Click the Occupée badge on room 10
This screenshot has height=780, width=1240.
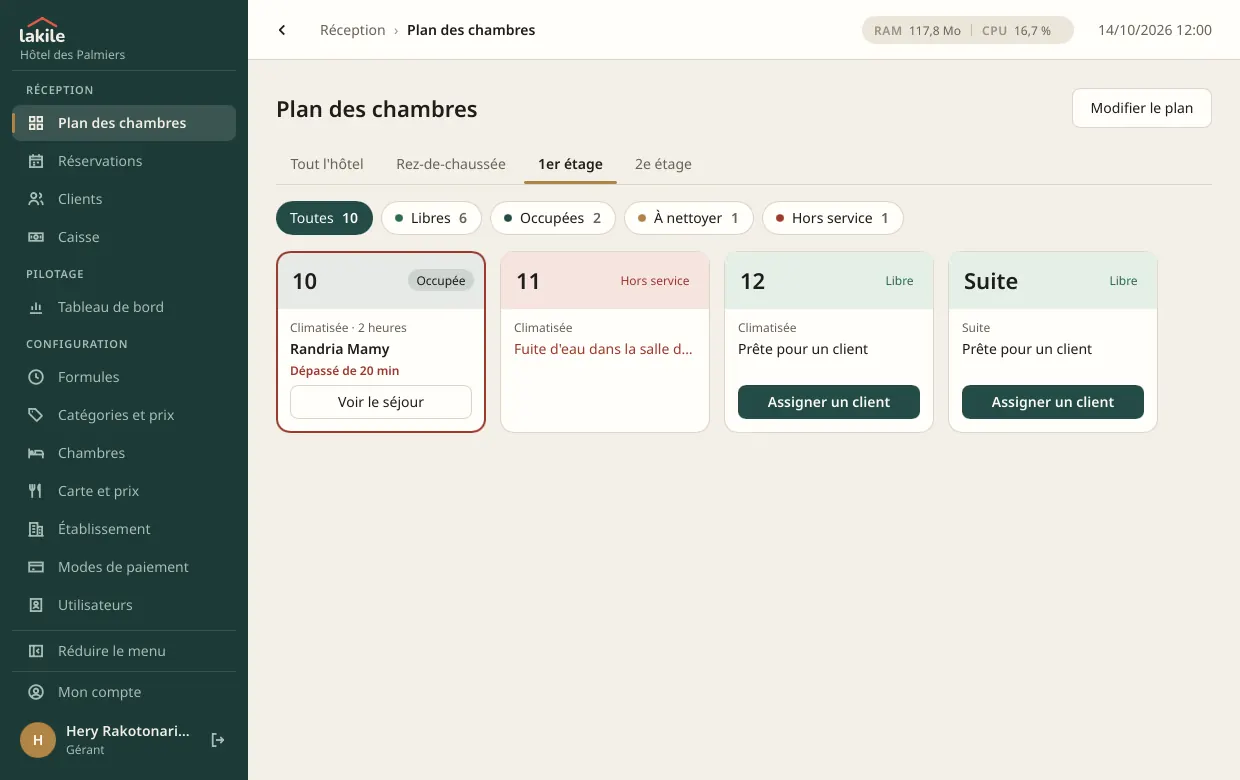(441, 281)
